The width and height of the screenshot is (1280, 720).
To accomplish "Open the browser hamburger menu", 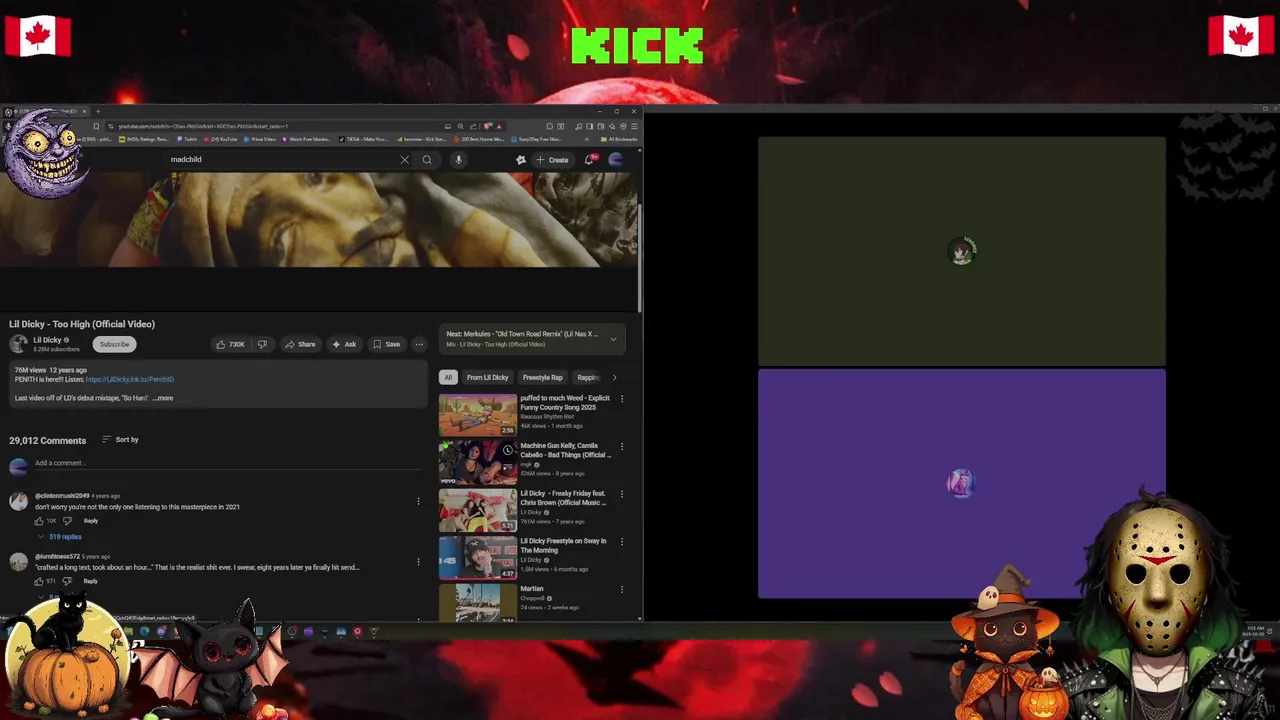I will [x=634, y=126].
